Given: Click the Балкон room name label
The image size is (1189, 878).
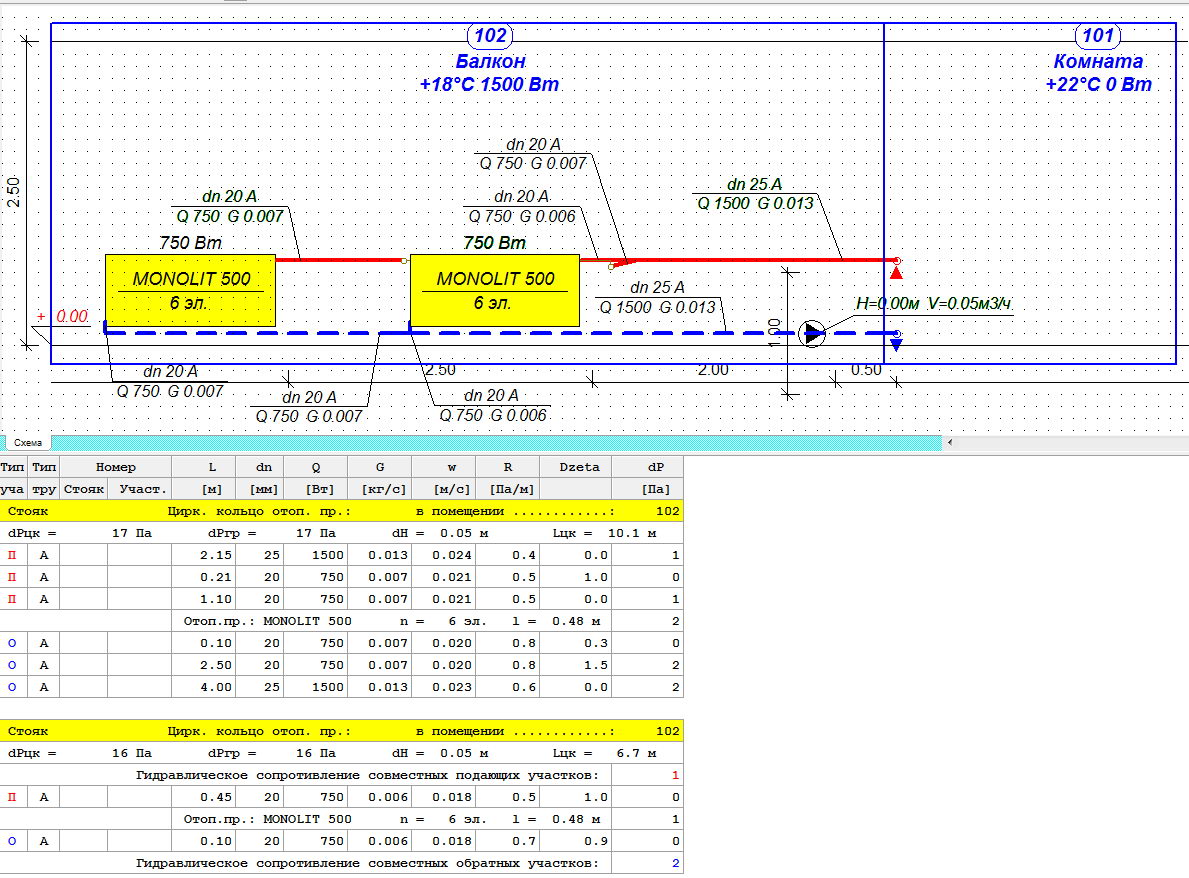Looking at the screenshot, I should [x=490, y=62].
